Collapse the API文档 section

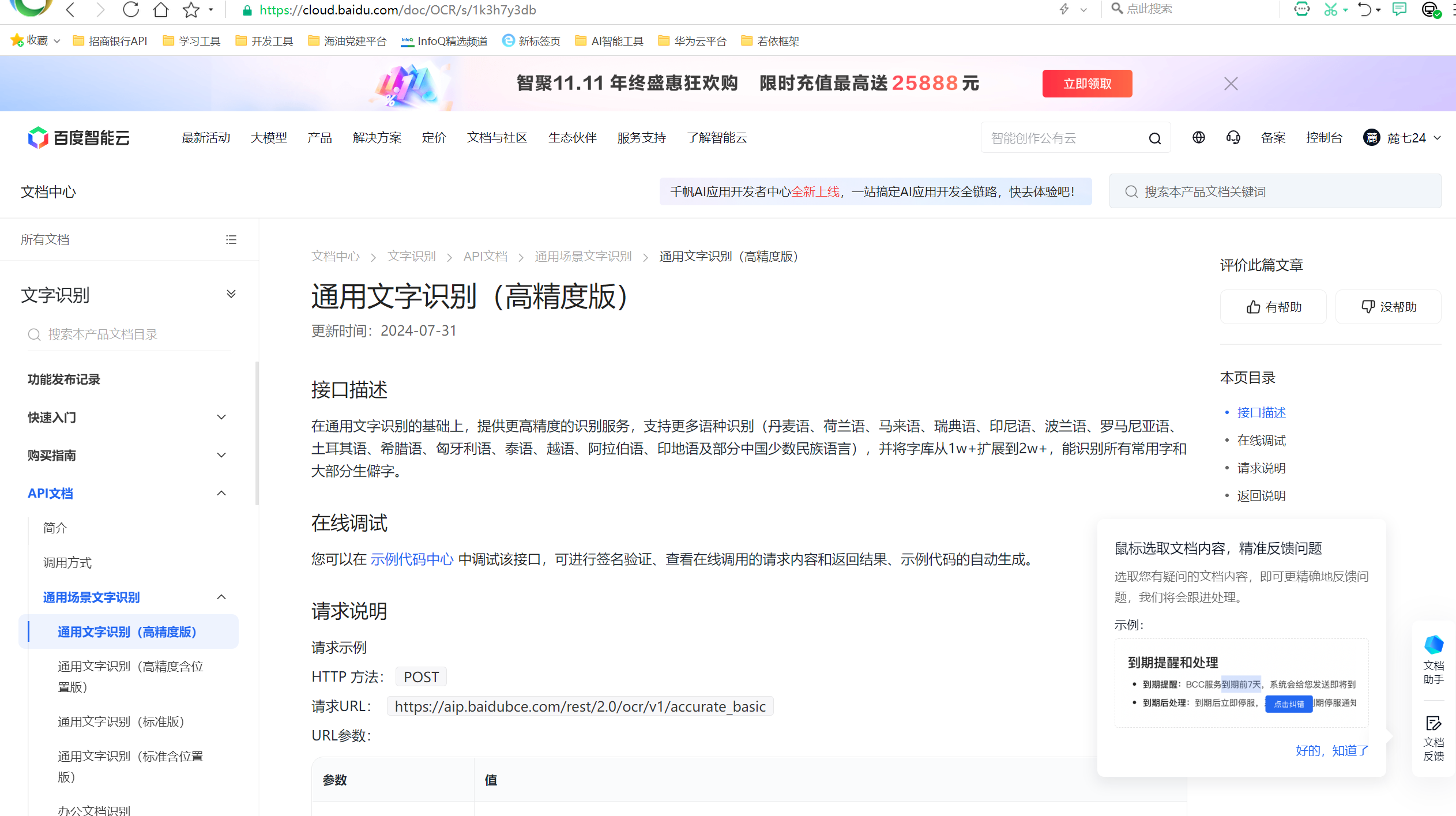pyautogui.click(x=221, y=493)
